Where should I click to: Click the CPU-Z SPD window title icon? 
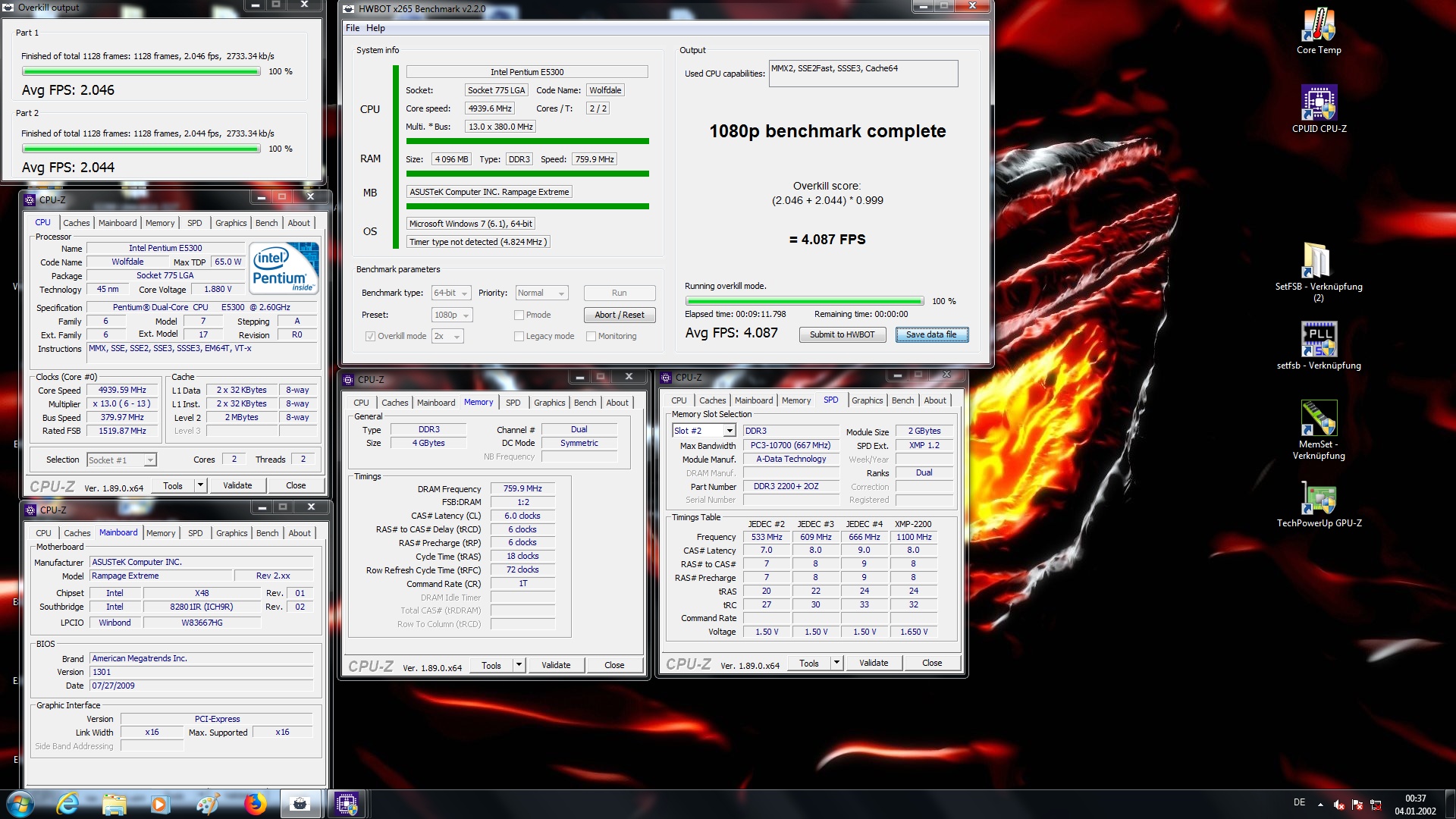pos(666,377)
